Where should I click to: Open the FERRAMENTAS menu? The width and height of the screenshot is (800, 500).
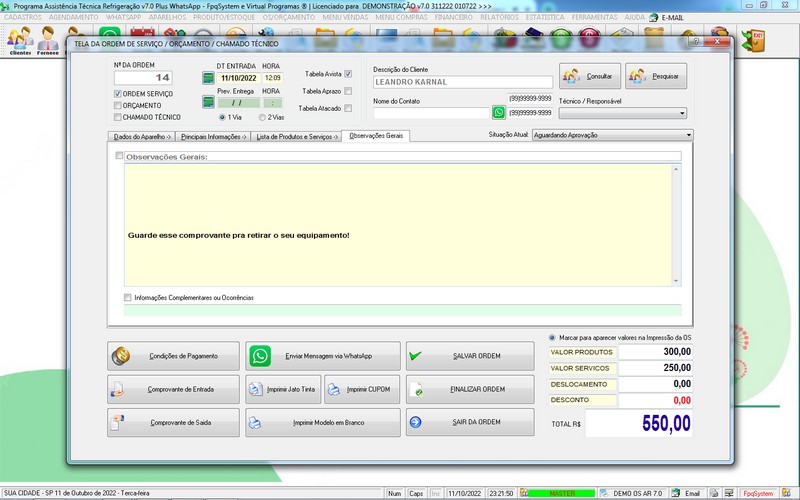[594, 17]
